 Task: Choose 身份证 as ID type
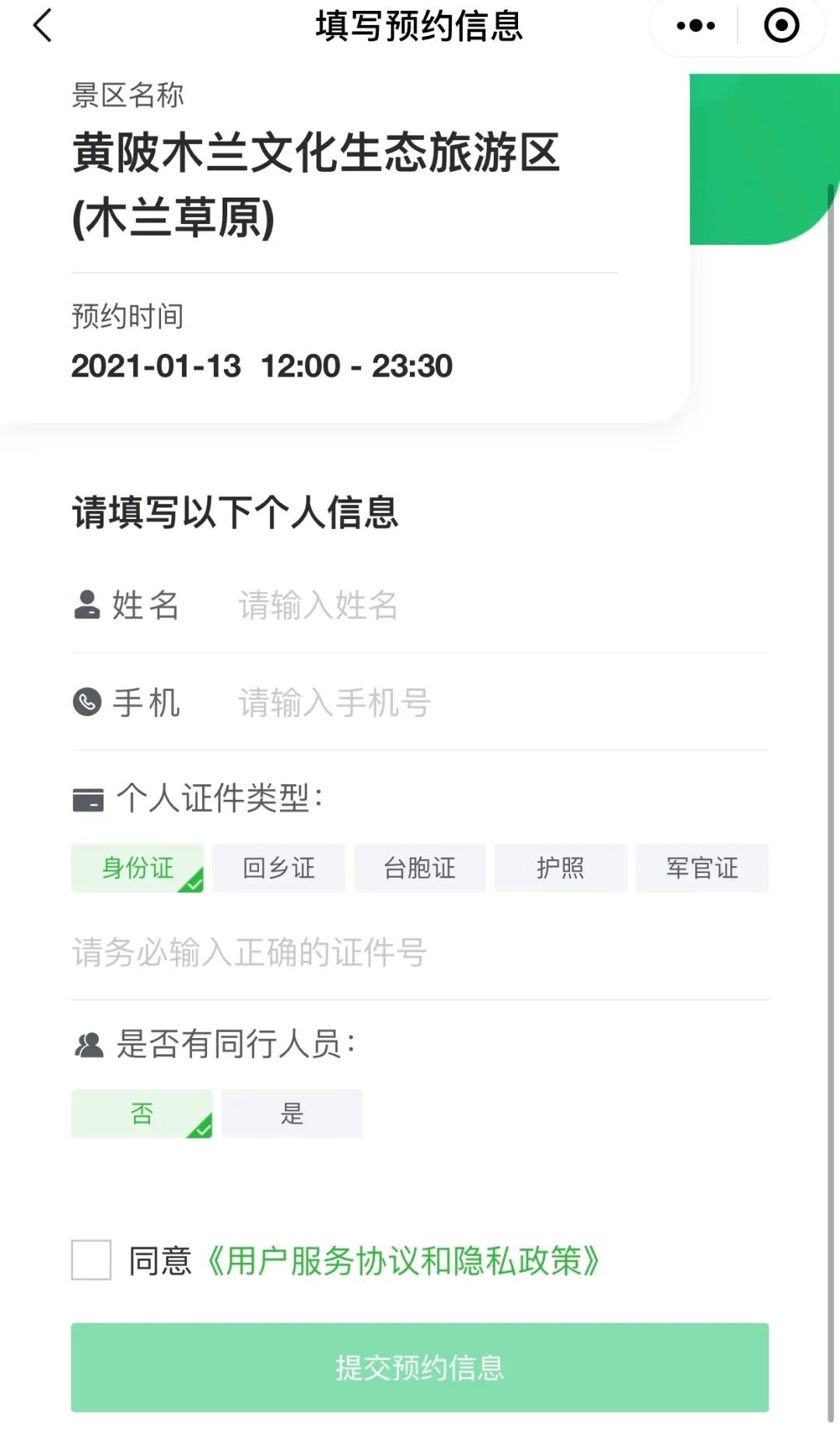[x=138, y=868]
